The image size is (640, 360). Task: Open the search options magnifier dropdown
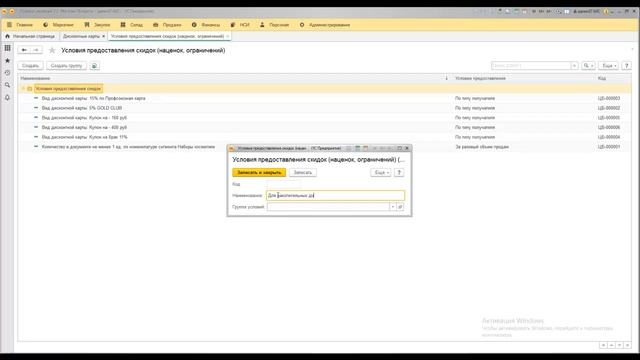pos(588,66)
